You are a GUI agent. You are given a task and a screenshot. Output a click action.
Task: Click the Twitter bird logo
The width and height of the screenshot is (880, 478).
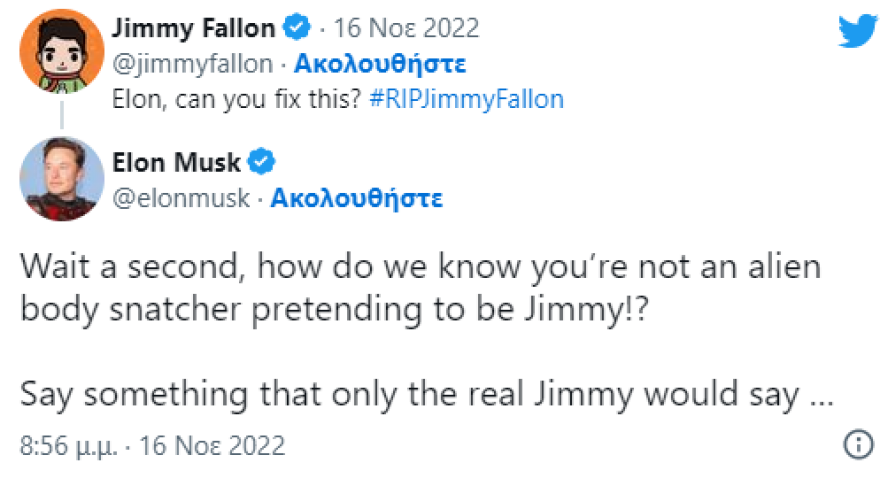856,32
